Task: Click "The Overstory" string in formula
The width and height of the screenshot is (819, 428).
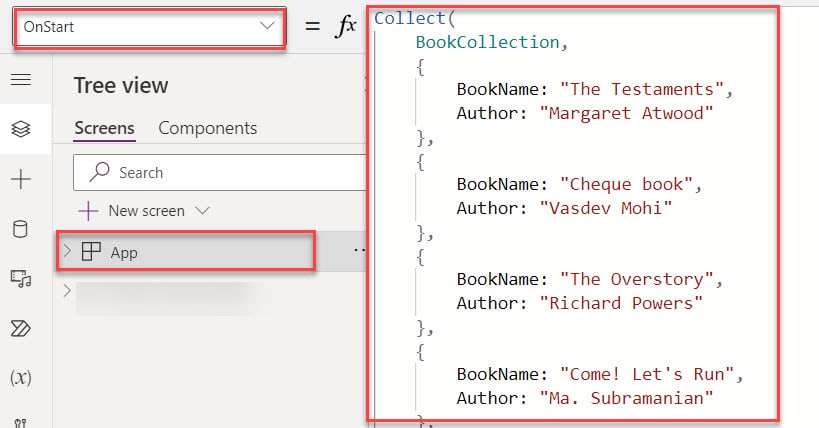Action: [636, 279]
